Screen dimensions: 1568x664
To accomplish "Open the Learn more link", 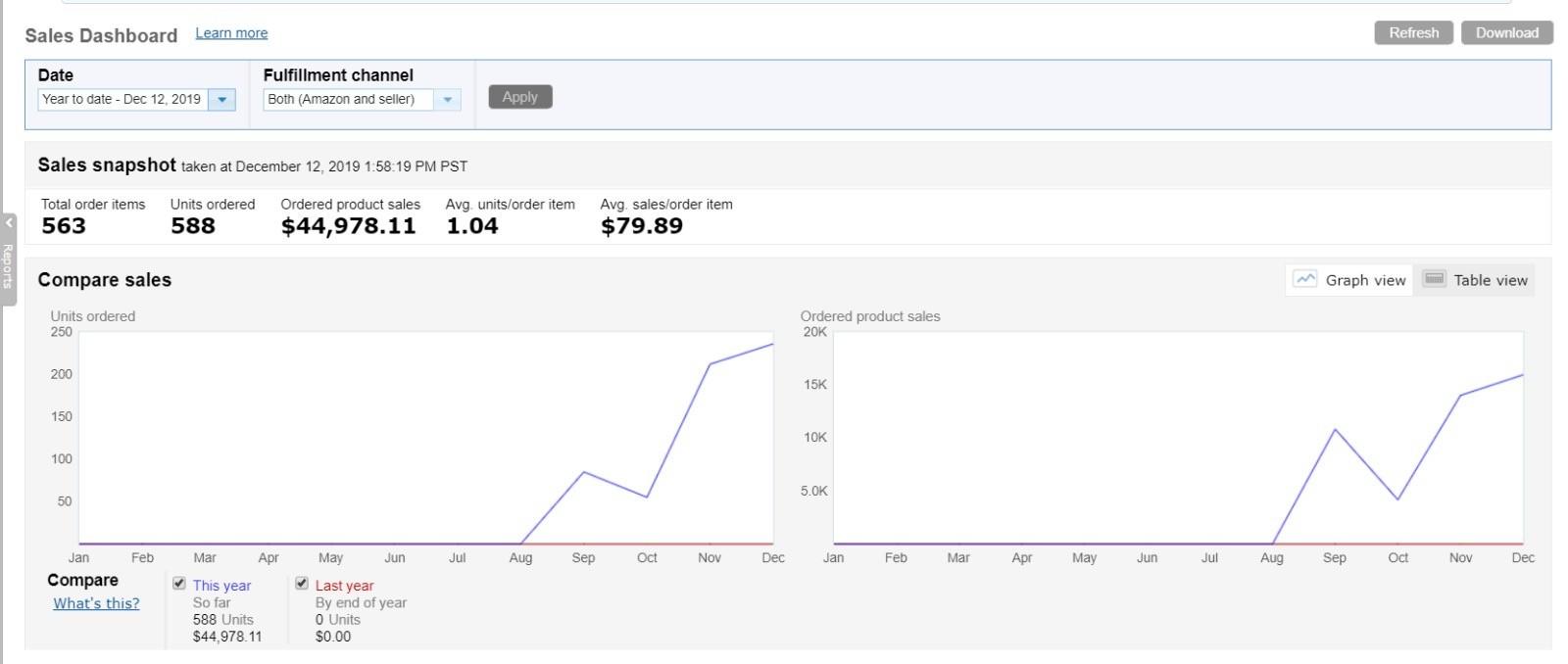I will pyautogui.click(x=231, y=33).
